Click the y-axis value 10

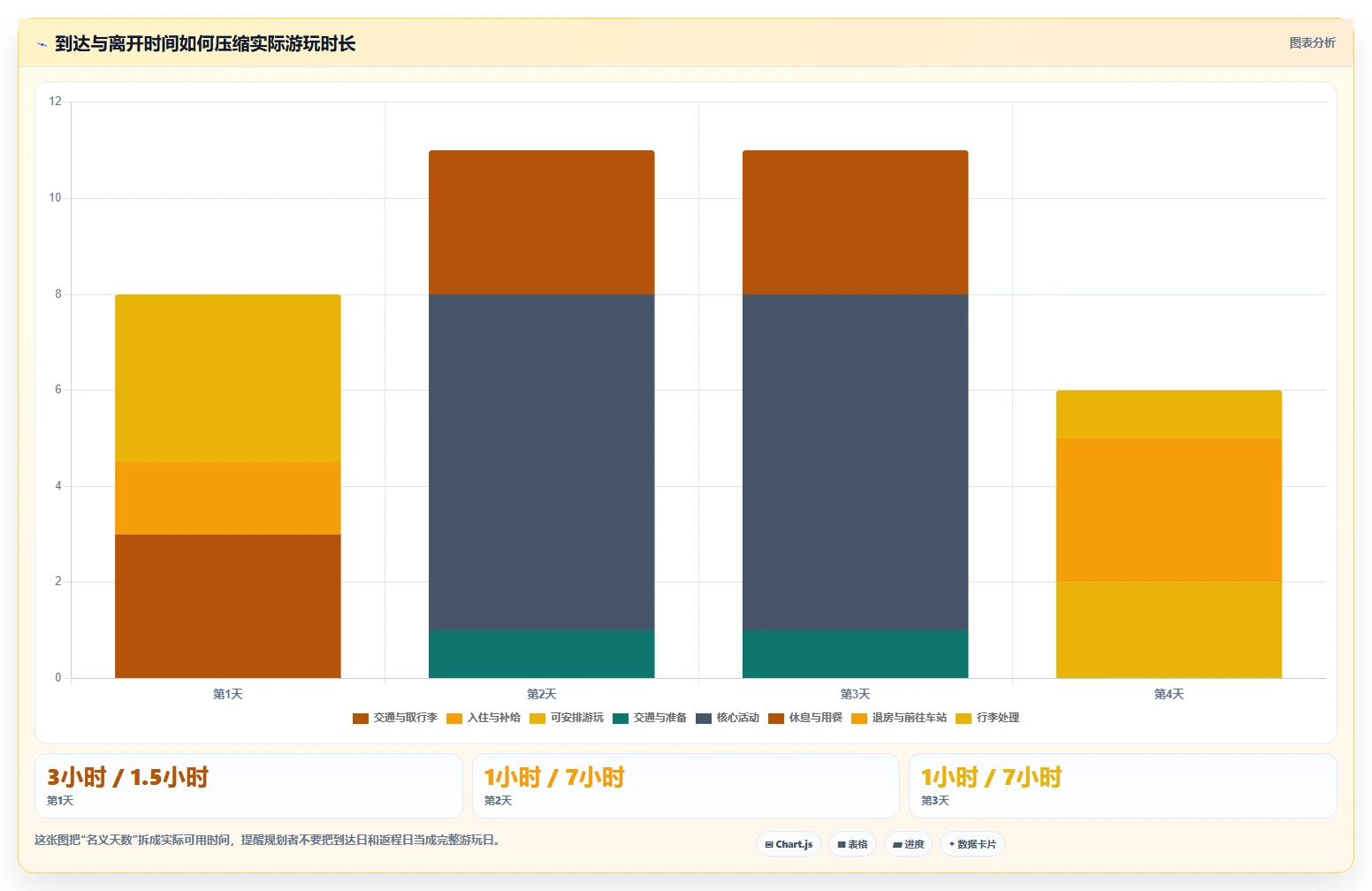(56, 198)
